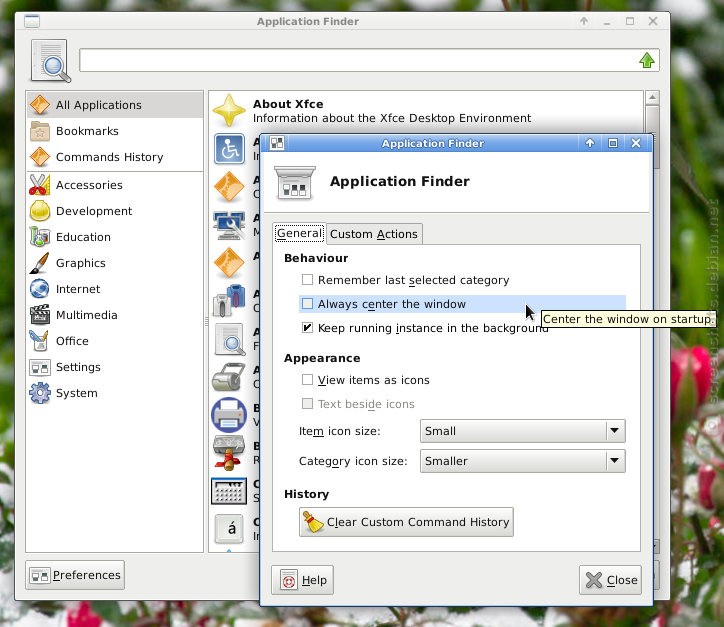724x627 pixels.
Task: Click the green up arrow in search field
Action: (x=646, y=60)
